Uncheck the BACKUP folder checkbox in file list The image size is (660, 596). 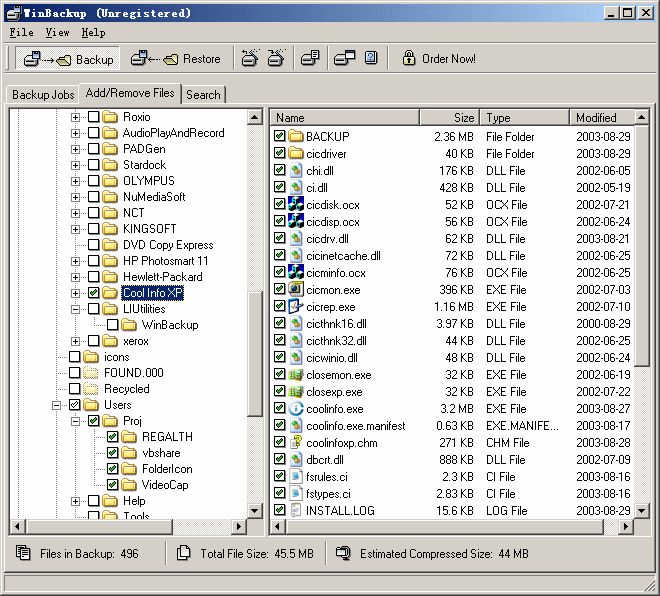pos(279,136)
